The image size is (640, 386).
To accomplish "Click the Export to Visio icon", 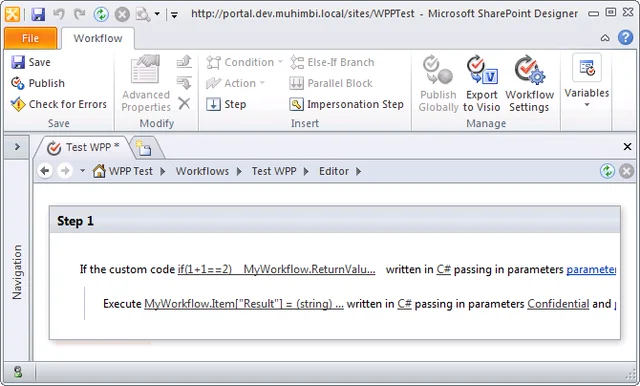I will point(482,70).
